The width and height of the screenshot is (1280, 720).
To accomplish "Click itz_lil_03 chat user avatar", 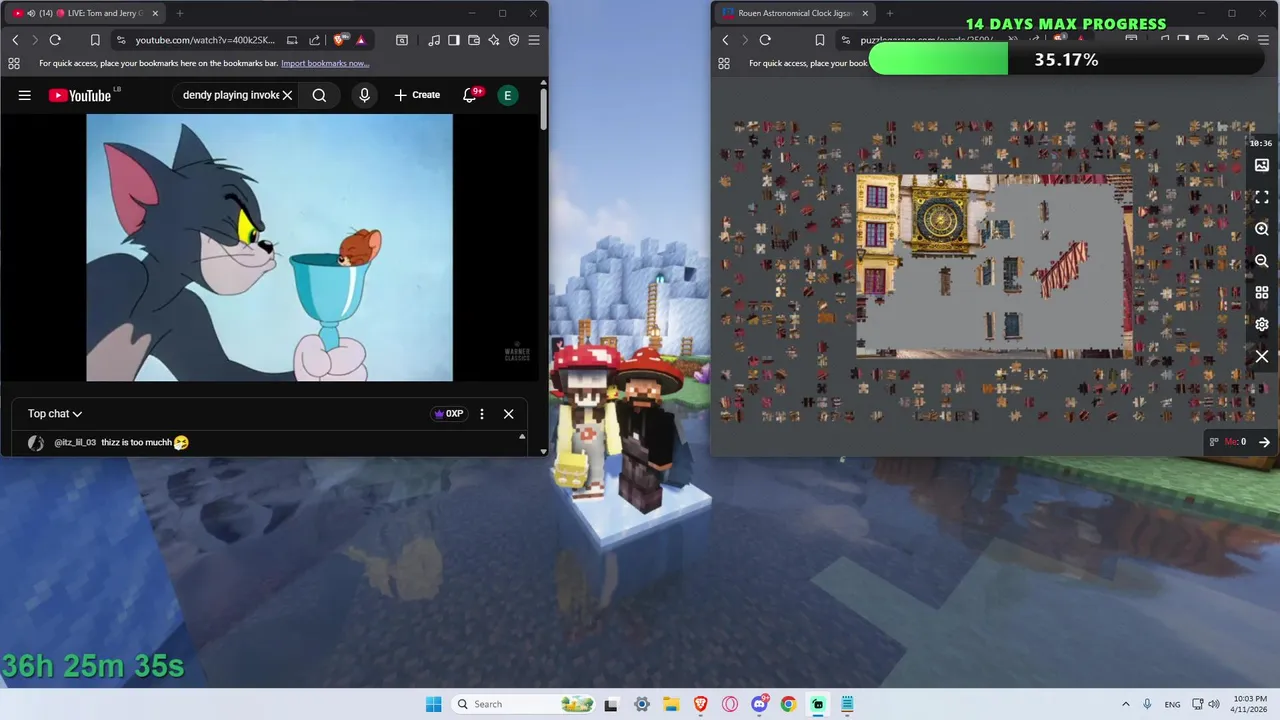I will point(36,442).
